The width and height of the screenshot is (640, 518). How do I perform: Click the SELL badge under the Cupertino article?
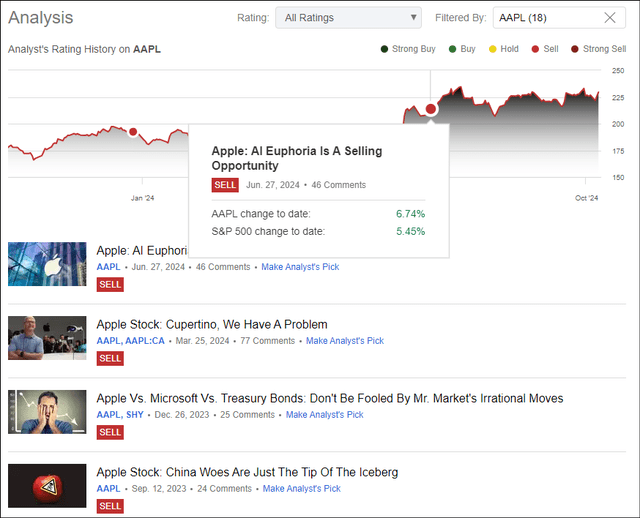tap(110, 358)
